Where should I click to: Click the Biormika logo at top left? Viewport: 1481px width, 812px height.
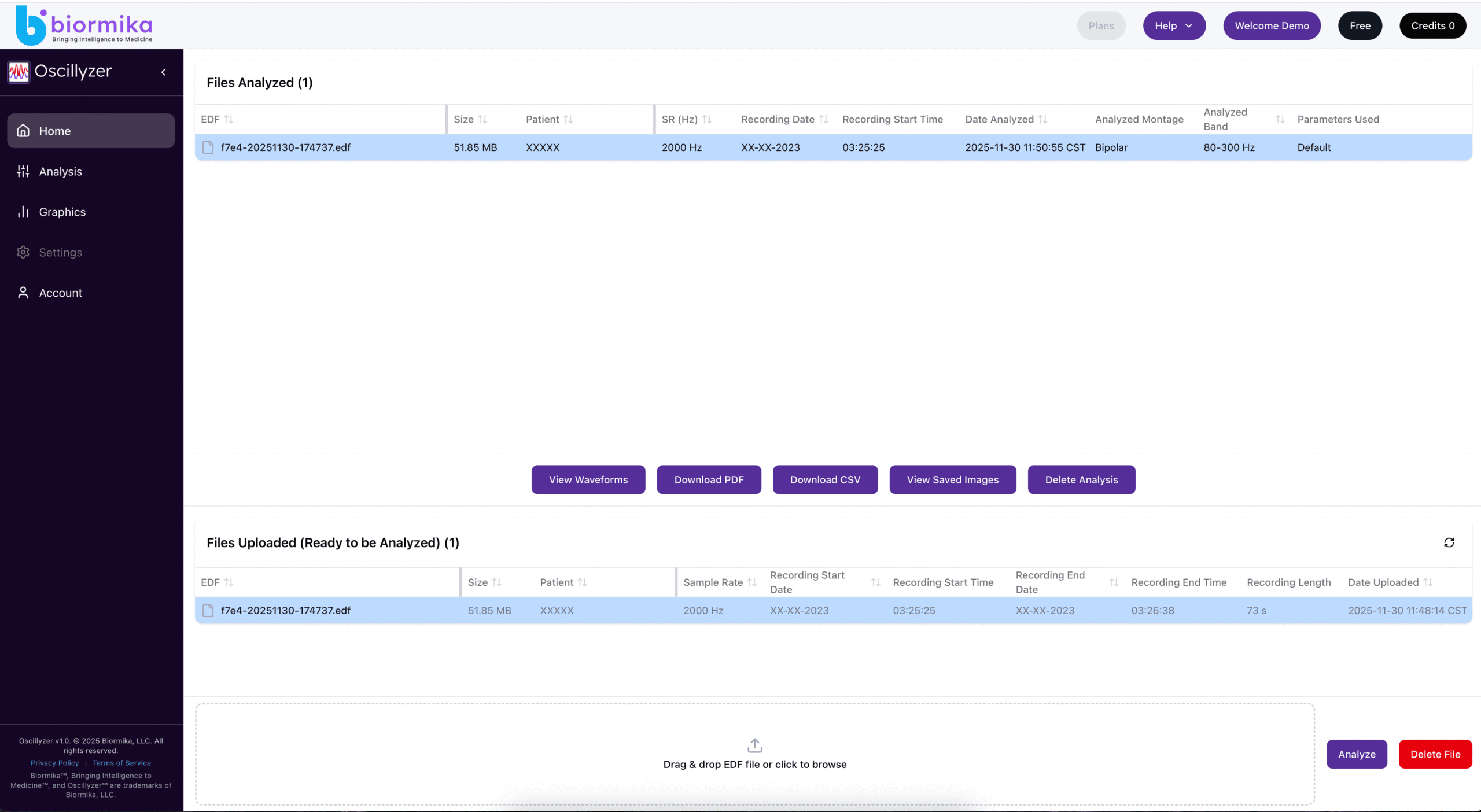tap(84, 25)
